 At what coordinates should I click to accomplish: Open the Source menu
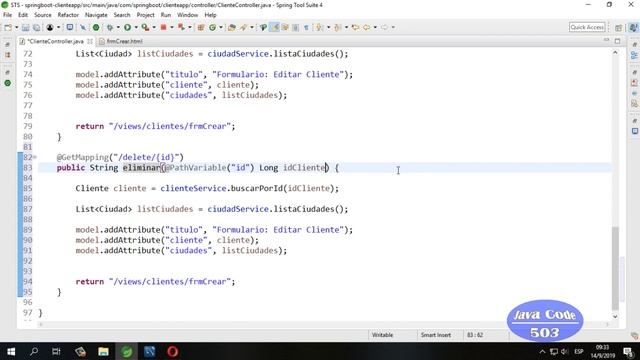point(42,15)
